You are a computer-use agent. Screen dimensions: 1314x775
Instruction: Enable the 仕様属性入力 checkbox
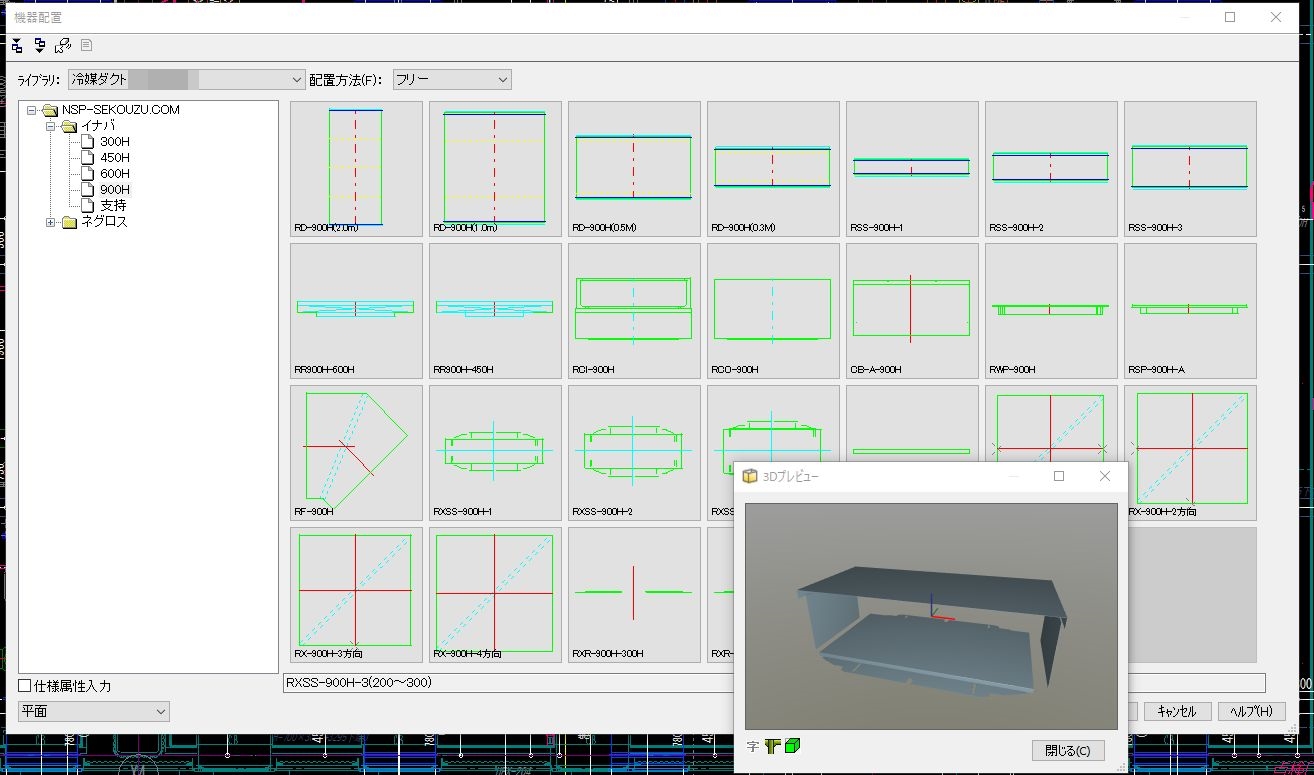[25, 686]
